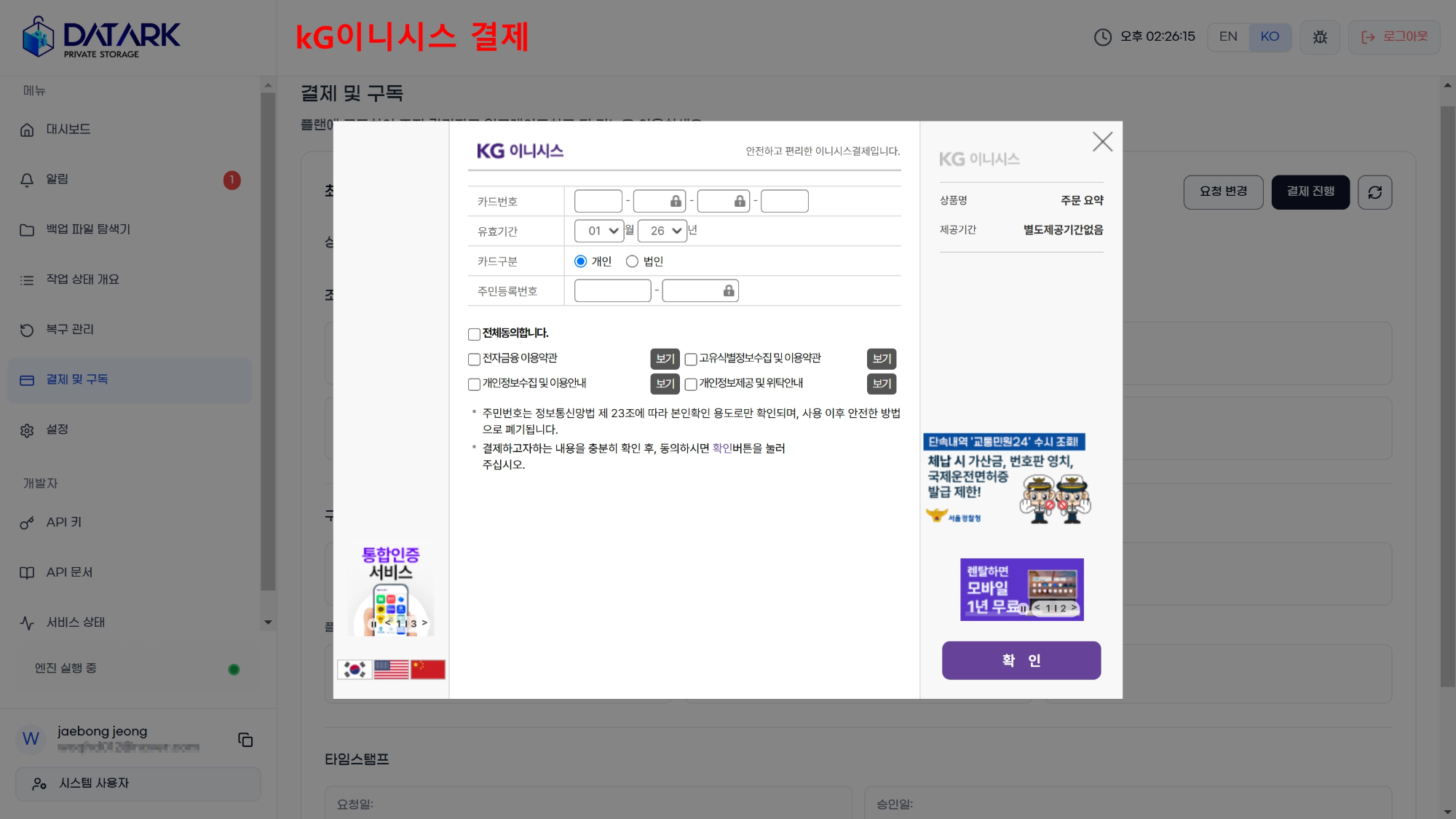This screenshot has width=1456, height=819.
Task: Click main page scrollbar thumb
Action: (x=1447, y=397)
